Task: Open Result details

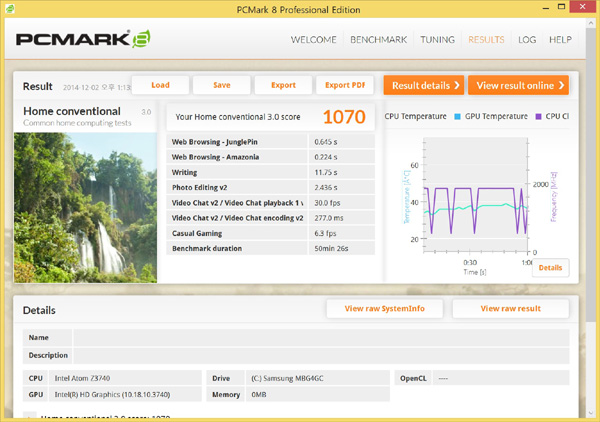Action: [424, 85]
